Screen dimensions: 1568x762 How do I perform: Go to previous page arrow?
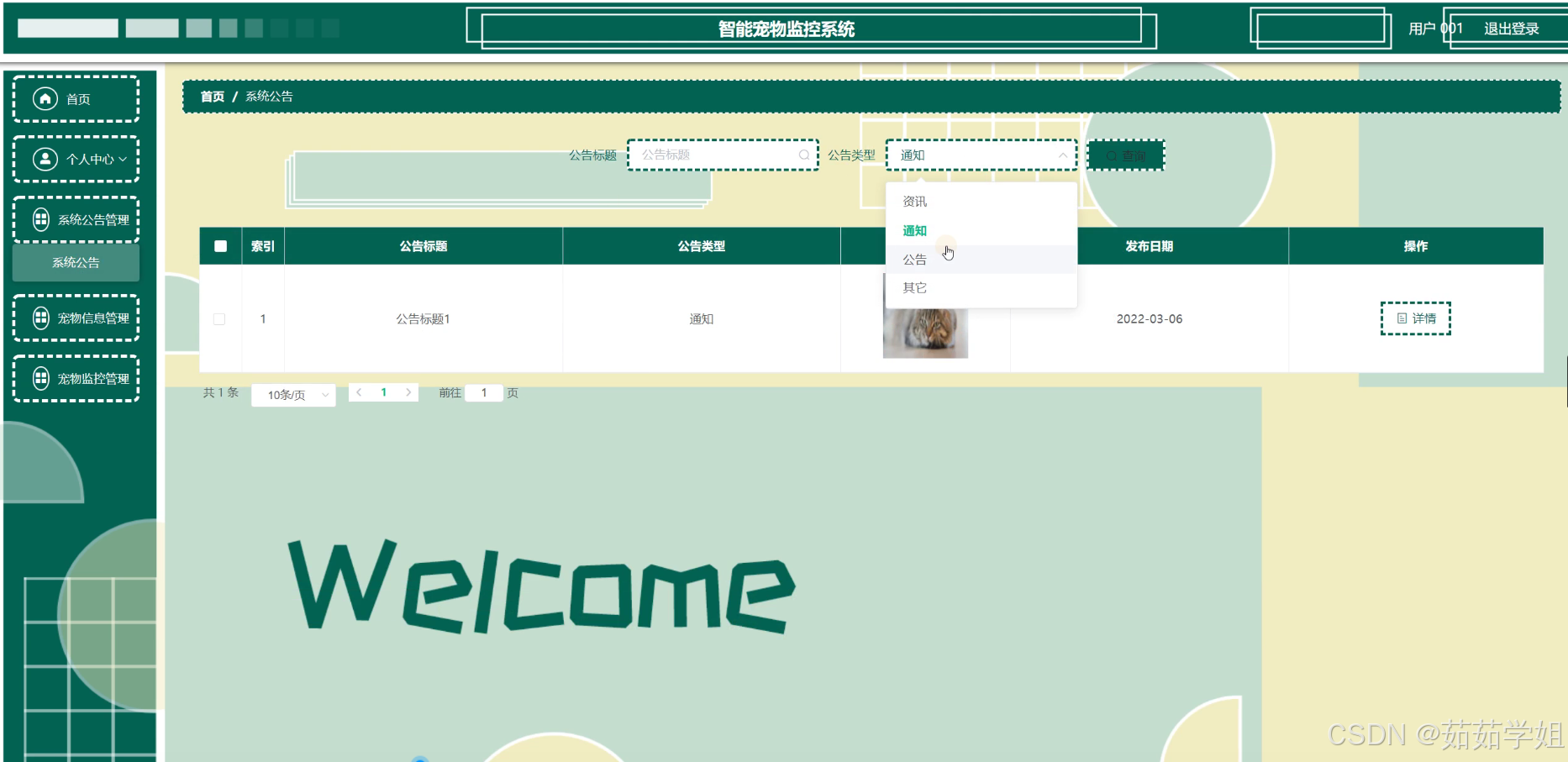(359, 392)
